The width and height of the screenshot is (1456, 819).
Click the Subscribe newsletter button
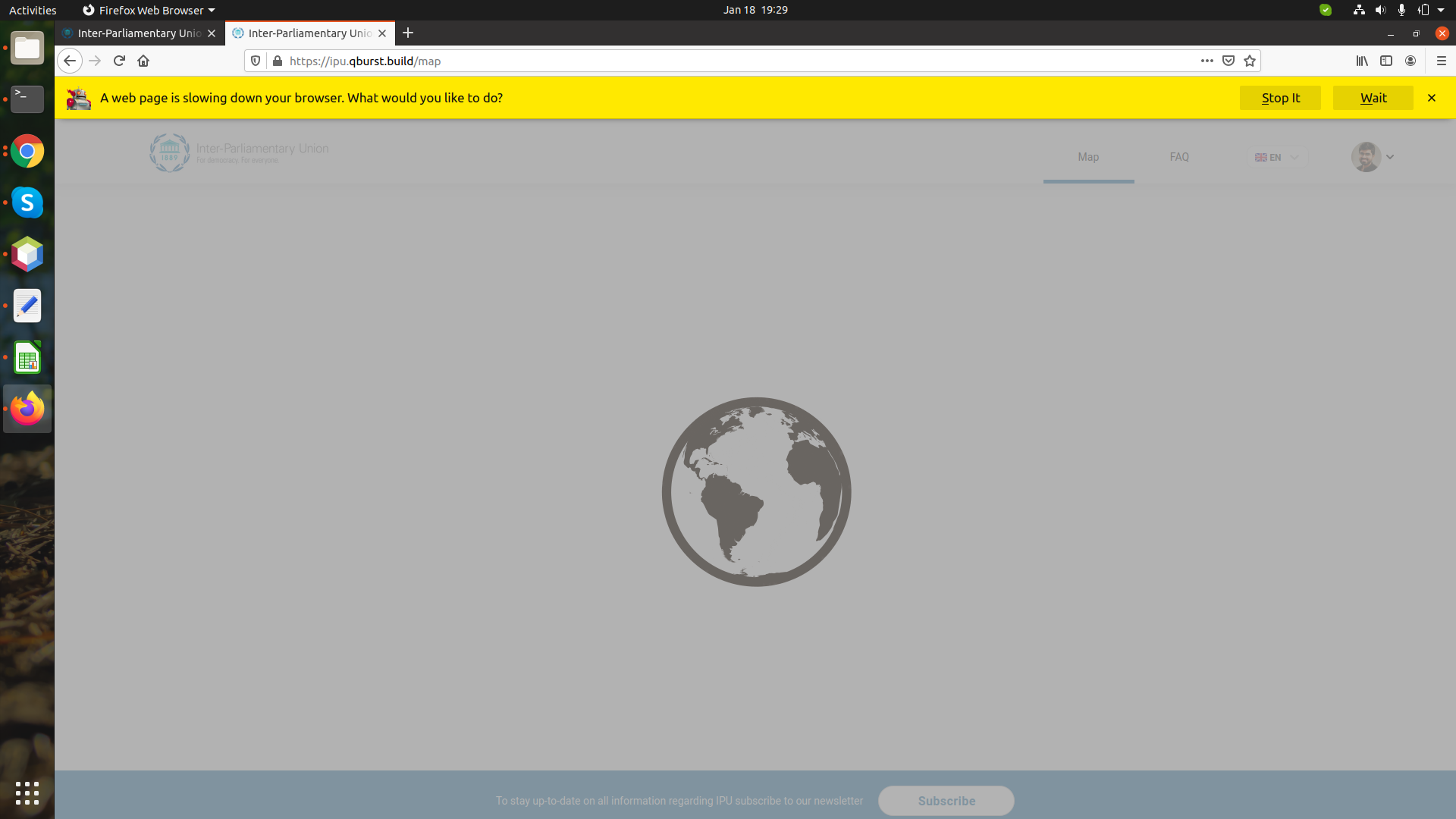tap(946, 801)
